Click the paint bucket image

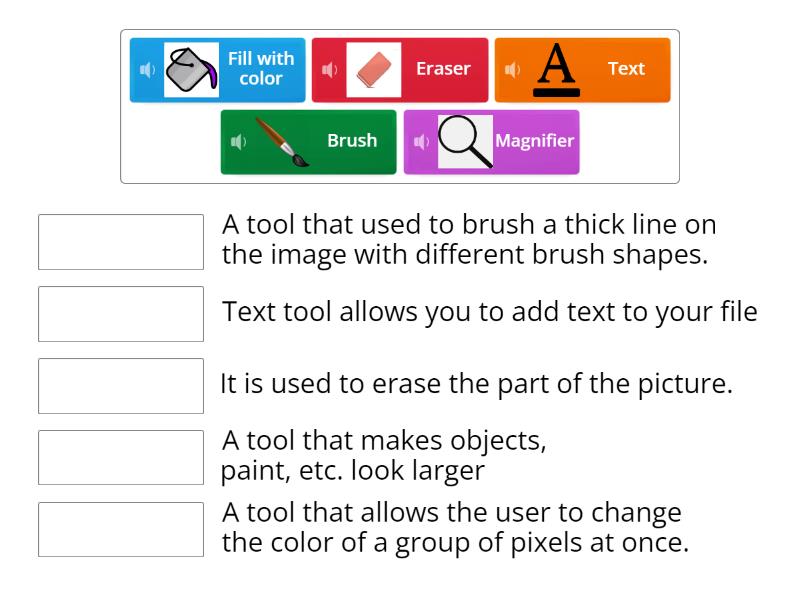pos(190,70)
